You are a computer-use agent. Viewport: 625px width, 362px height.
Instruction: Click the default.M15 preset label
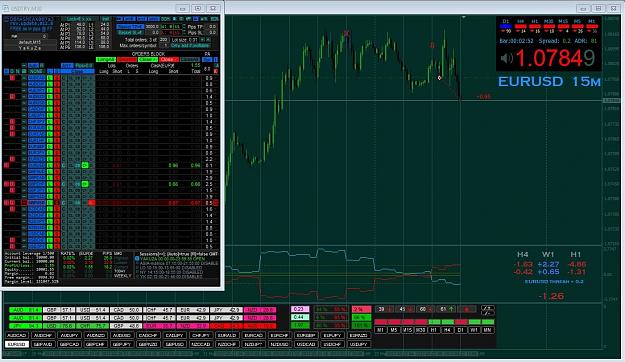[x=29, y=42]
